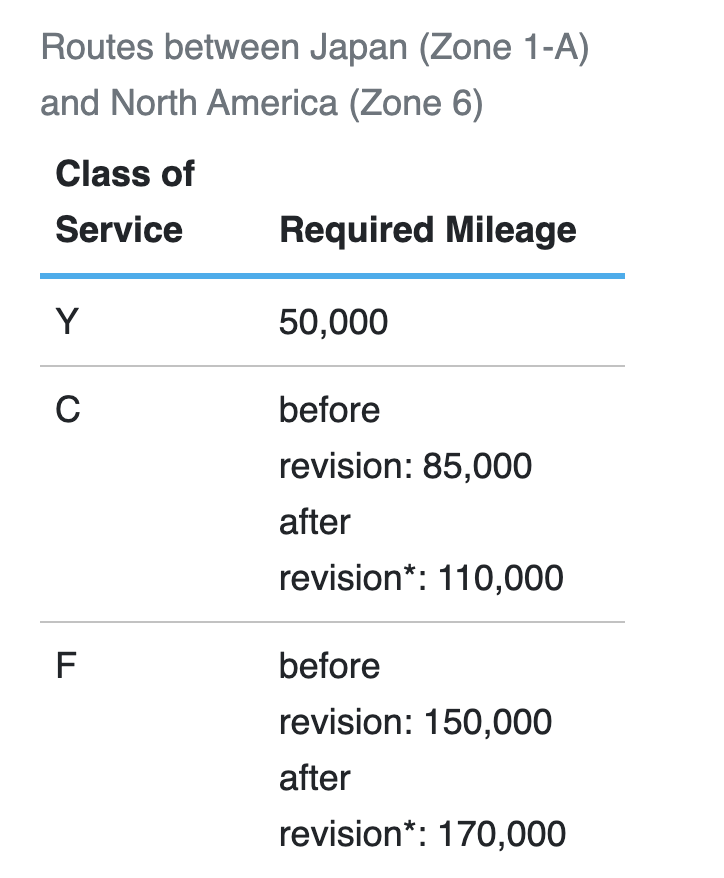This screenshot has height=878, width=724.
Task: Click the 'and North America (Zone 6)' caption line
Action: 261,103
